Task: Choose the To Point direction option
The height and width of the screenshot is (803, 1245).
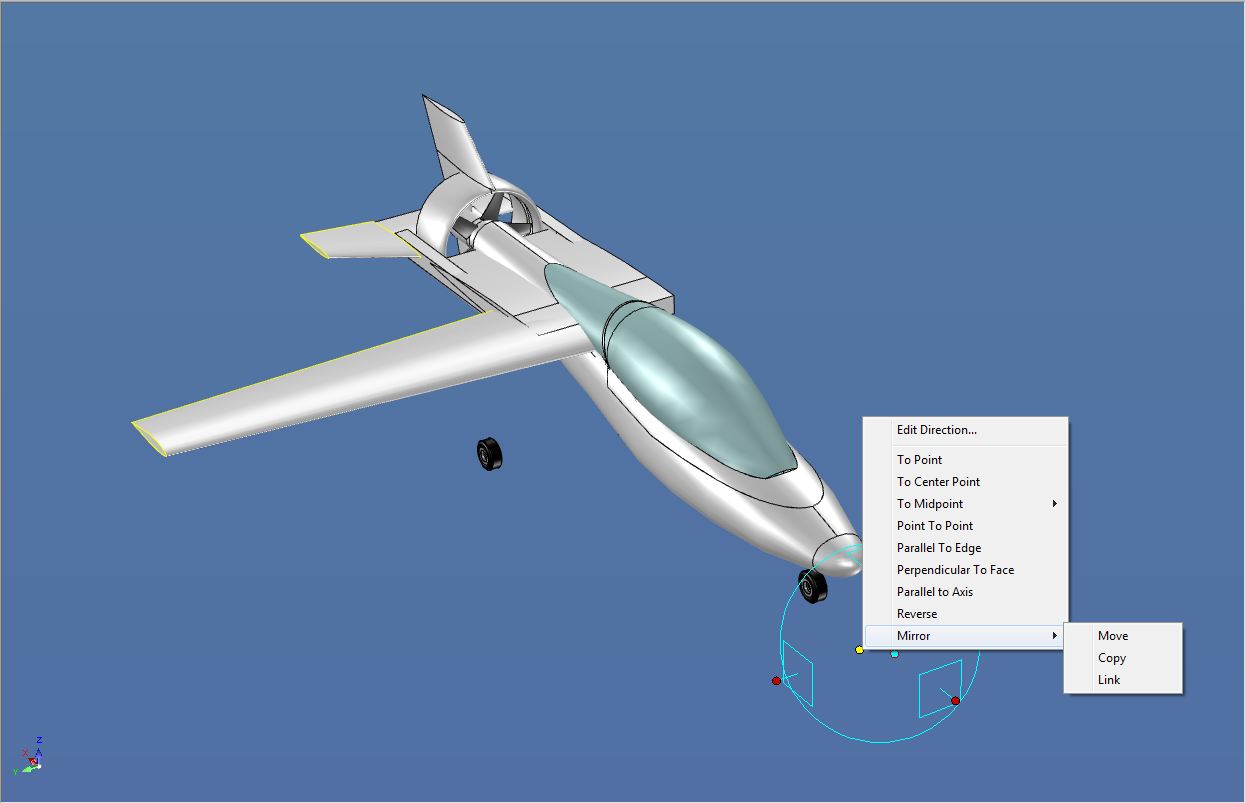Action: point(919,459)
